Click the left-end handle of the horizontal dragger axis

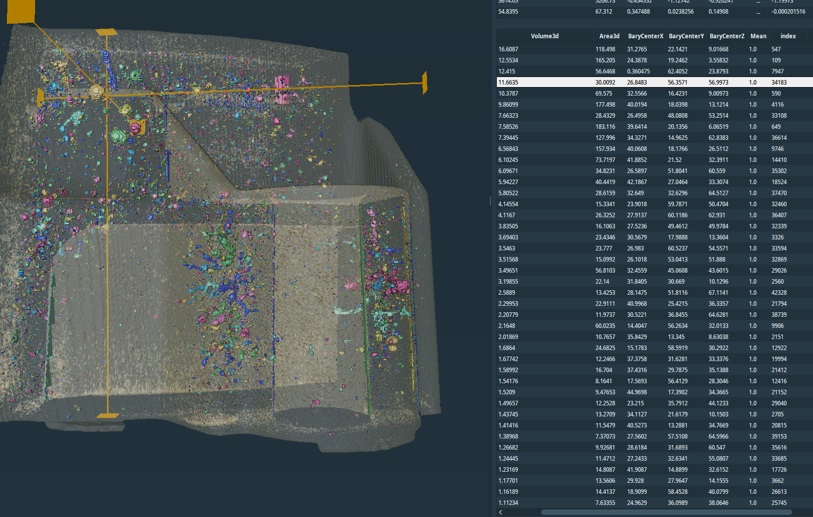[x=41, y=97]
